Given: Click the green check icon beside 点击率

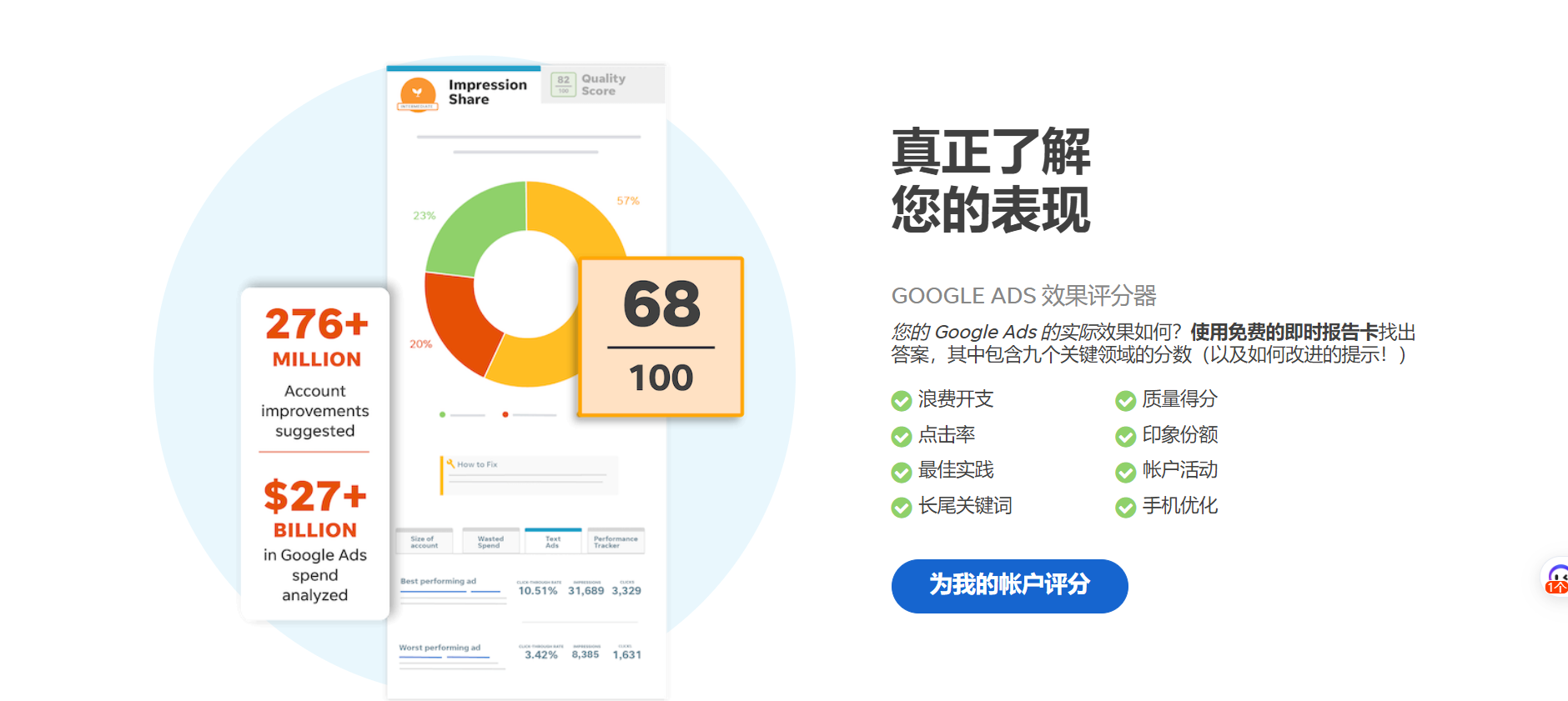Looking at the screenshot, I should 902,437.
